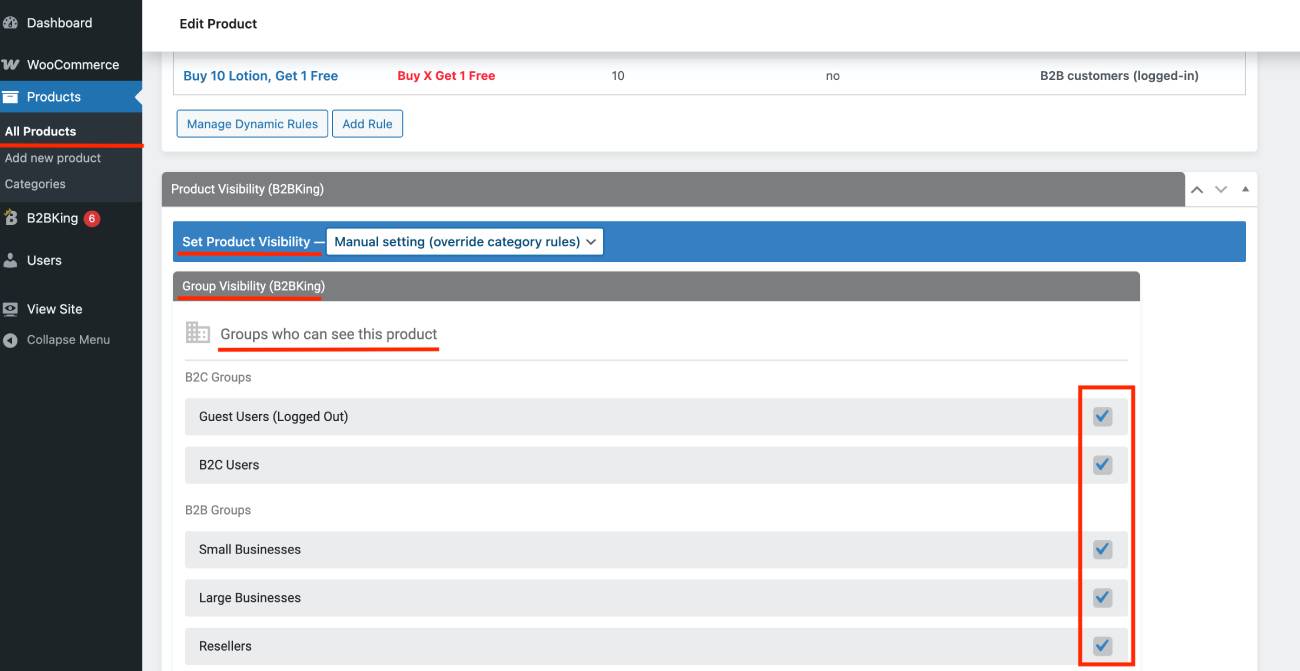Click the Large Businesses row label
Image resolution: width=1300 pixels, height=671 pixels.
click(x=250, y=598)
